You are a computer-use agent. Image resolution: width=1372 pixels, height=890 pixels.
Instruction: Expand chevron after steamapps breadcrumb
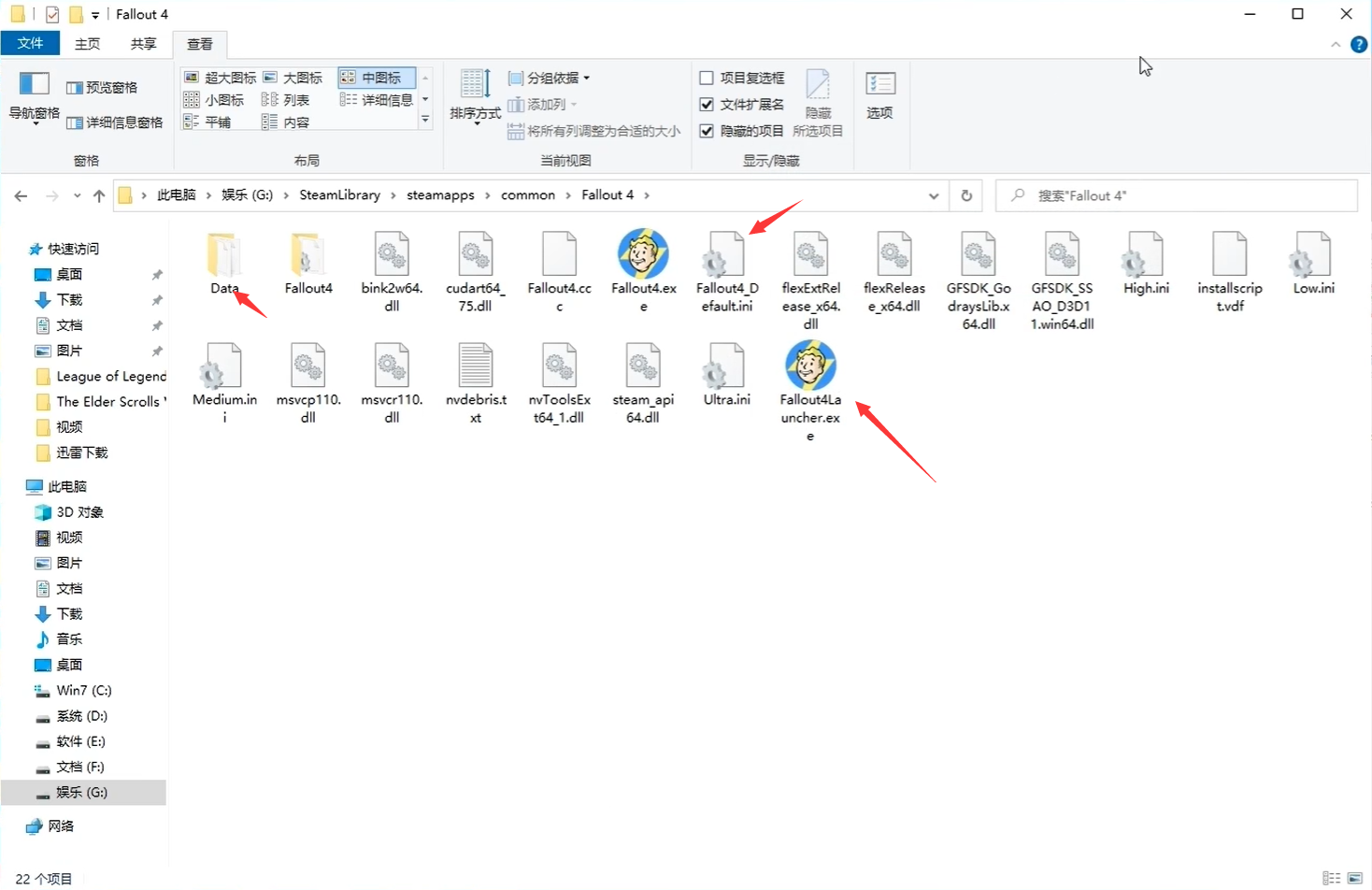click(x=487, y=195)
